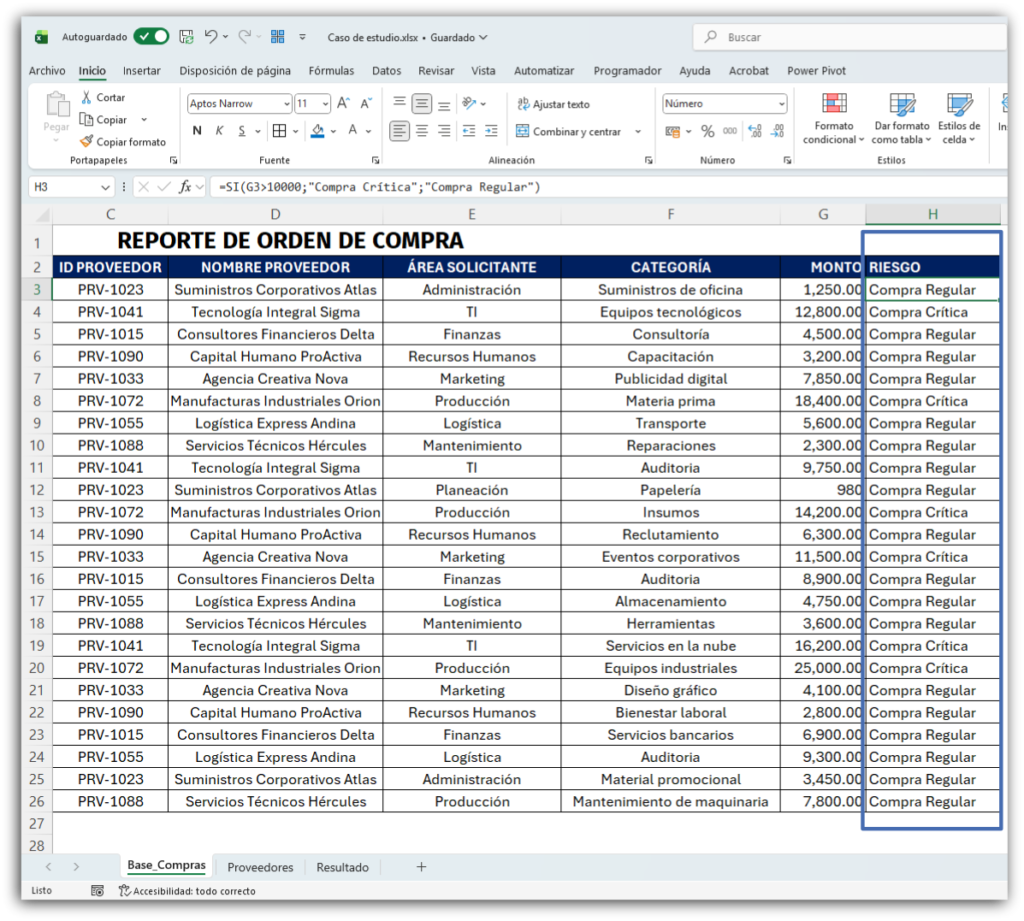Viewport: 1024px width, 921px height.
Task: Click the percent style icon
Action: [707, 131]
